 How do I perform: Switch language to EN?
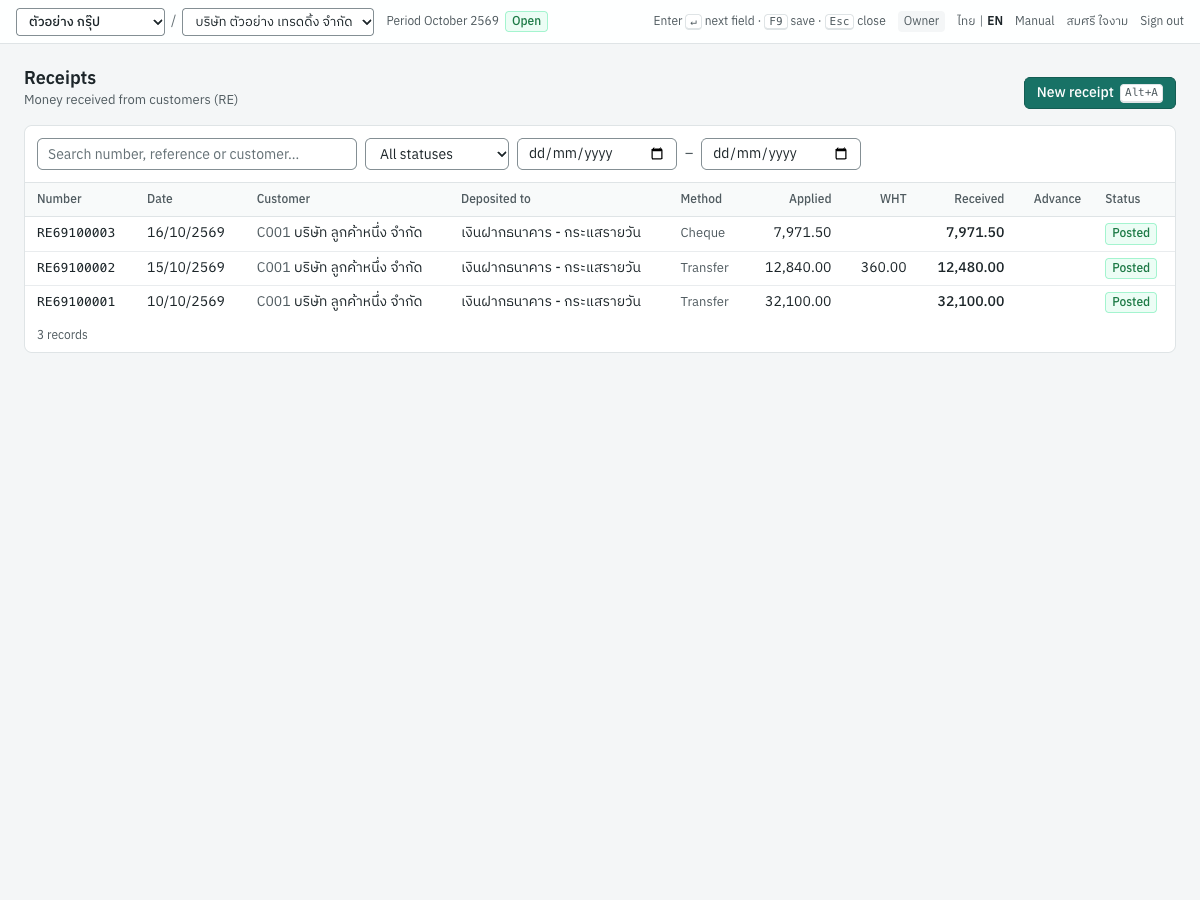(995, 21)
